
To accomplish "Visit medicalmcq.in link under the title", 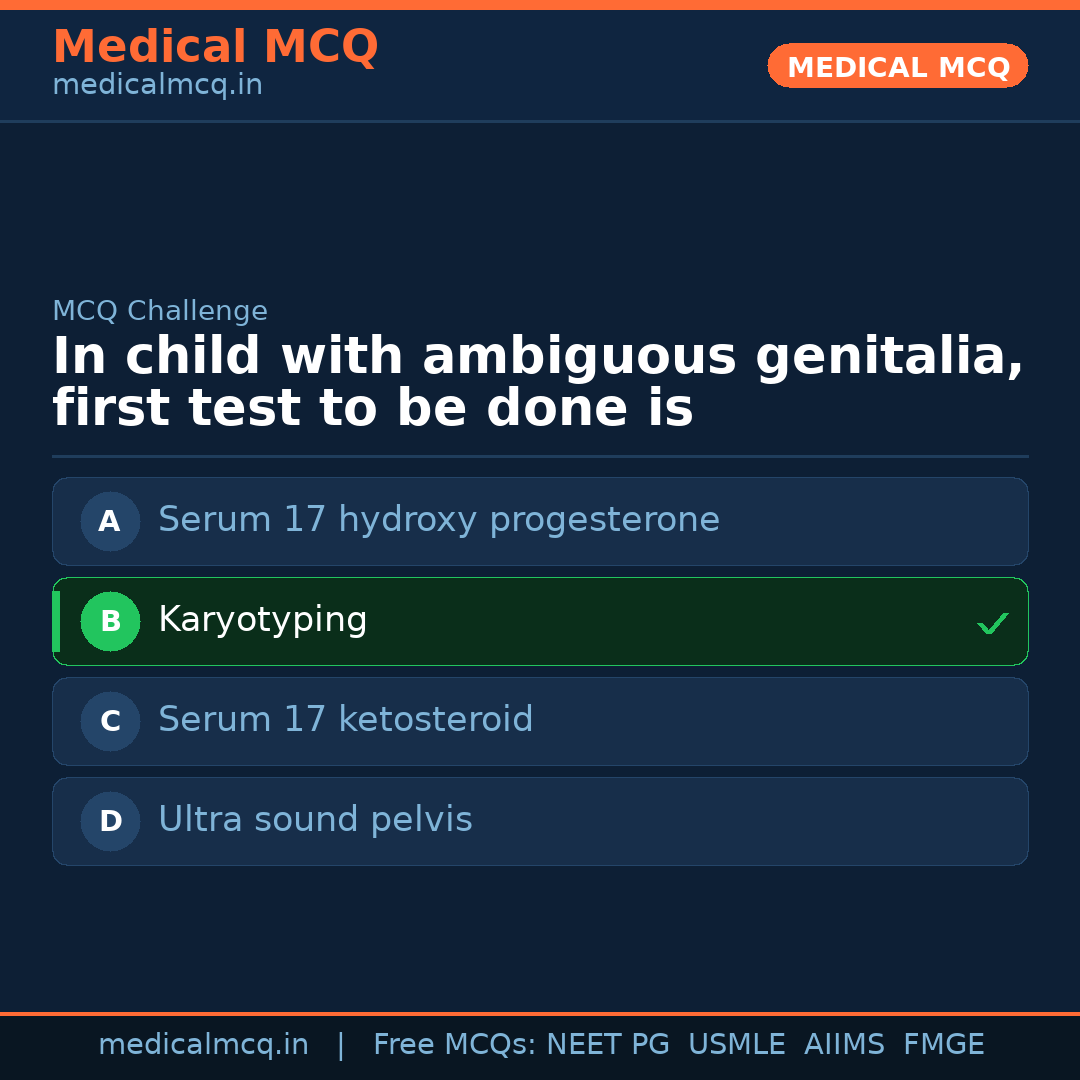I will pyautogui.click(x=157, y=86).
